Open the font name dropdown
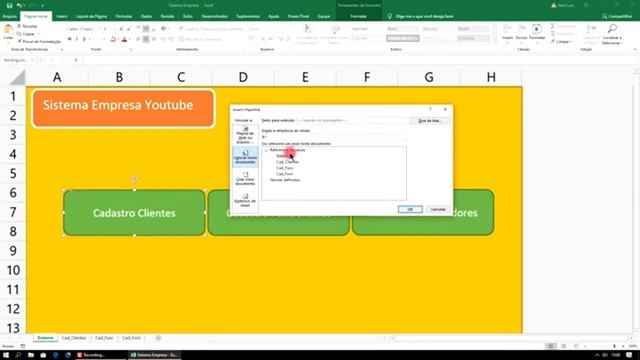 pos(100,29)
